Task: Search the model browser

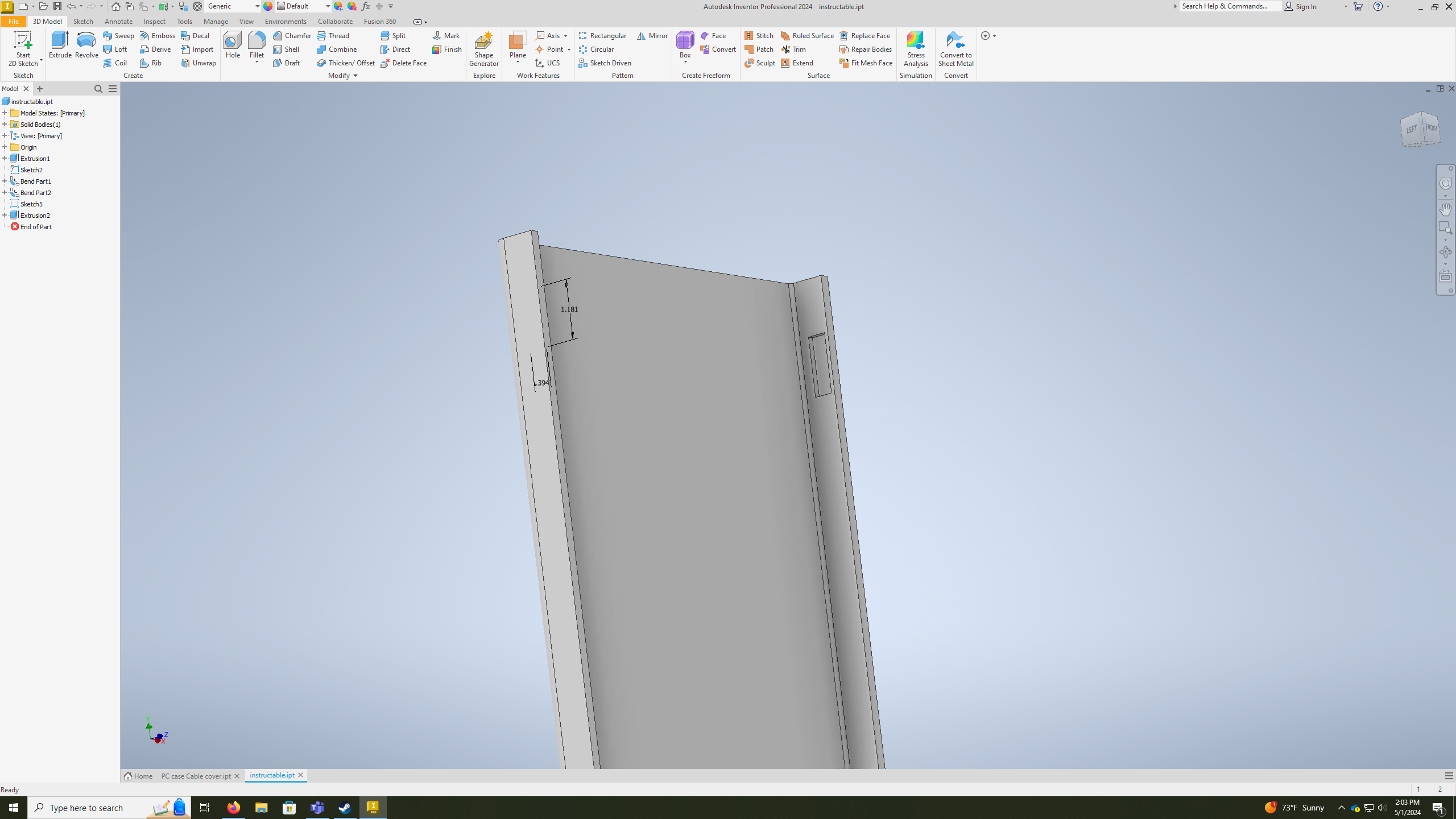Action: [98, 89]
